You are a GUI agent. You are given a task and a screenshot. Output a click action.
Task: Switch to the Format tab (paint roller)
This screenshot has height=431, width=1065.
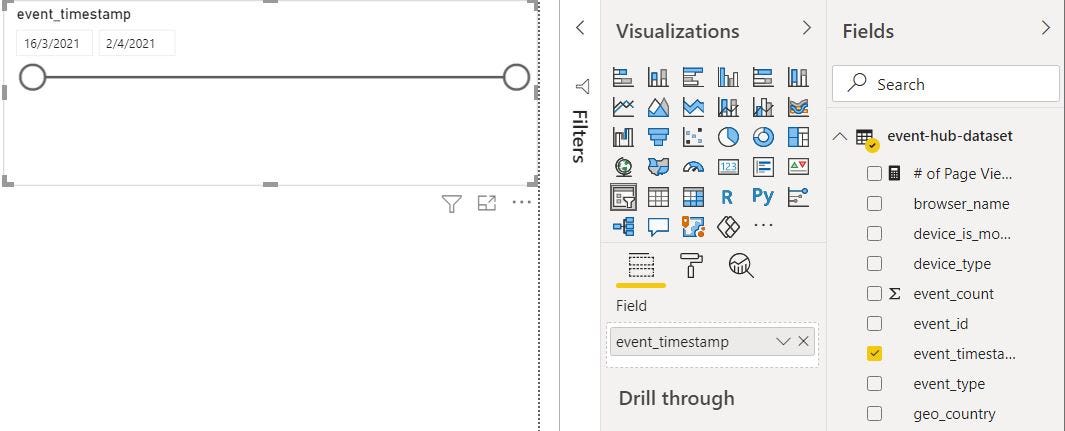tap(691, 265)
